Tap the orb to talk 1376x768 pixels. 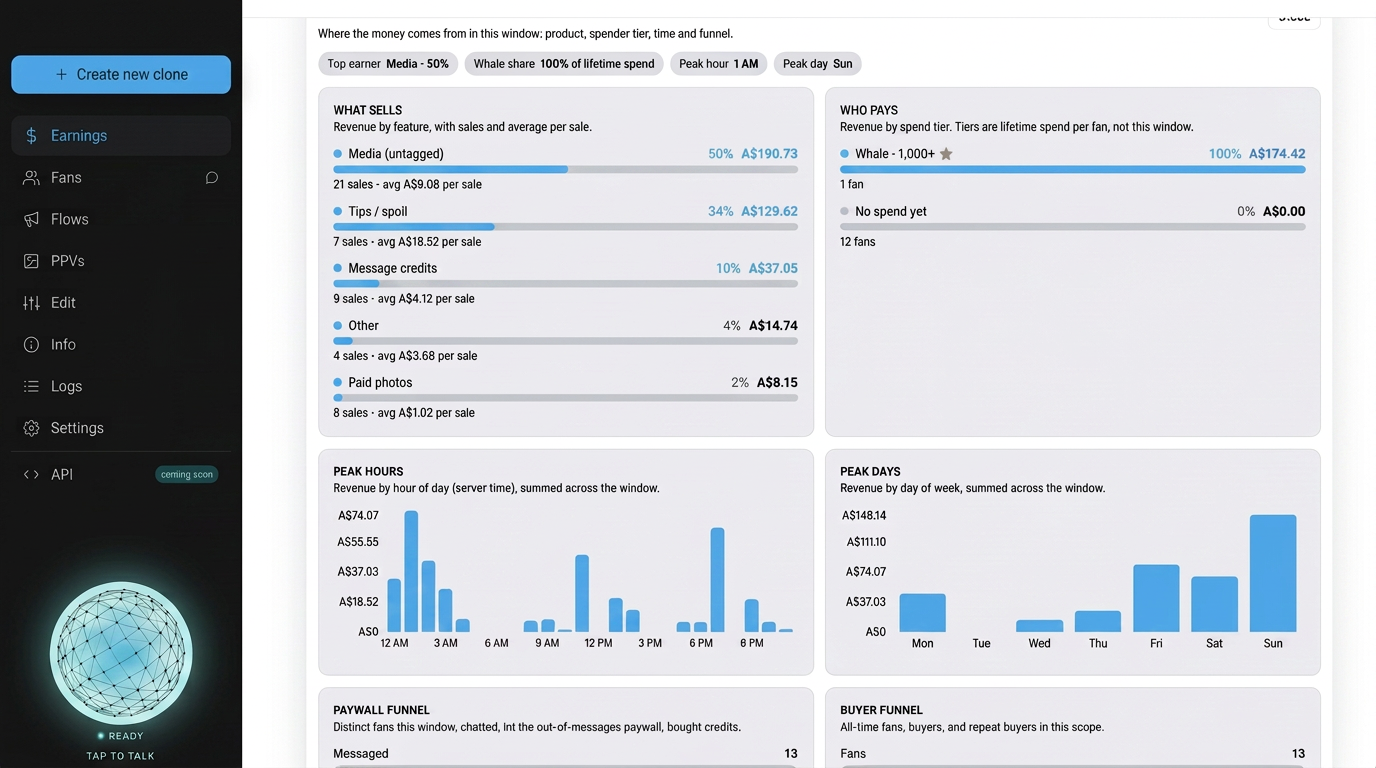pos(121,654)
